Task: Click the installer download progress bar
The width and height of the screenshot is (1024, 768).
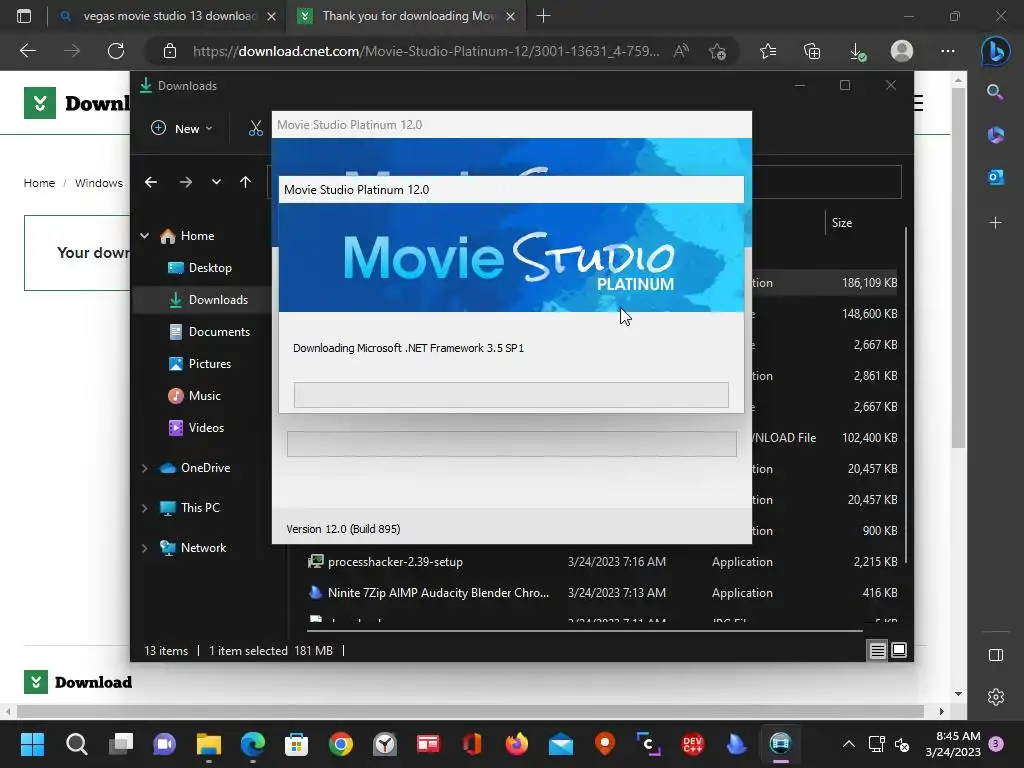Action: click(x=511, y=395)
